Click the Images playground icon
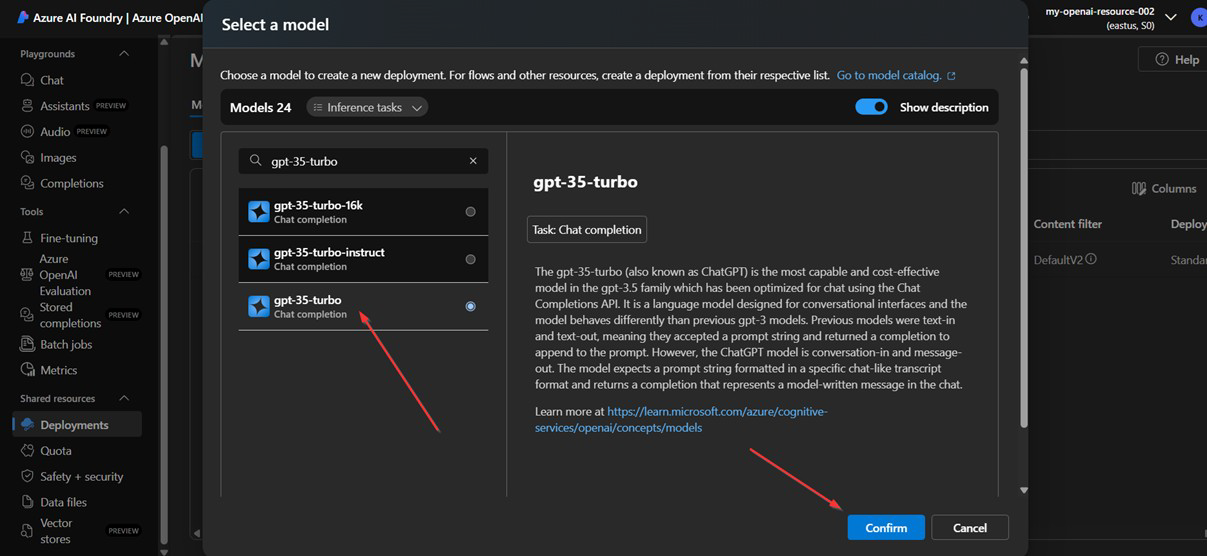 tap(28, 158)
